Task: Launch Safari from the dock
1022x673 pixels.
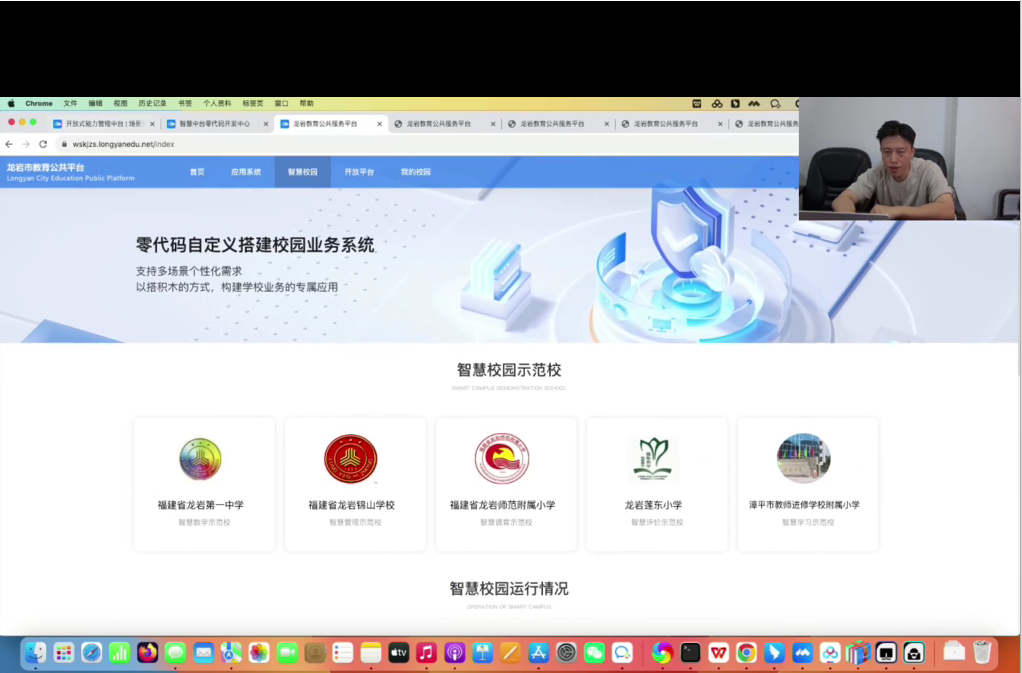Action: coord(92,653)
